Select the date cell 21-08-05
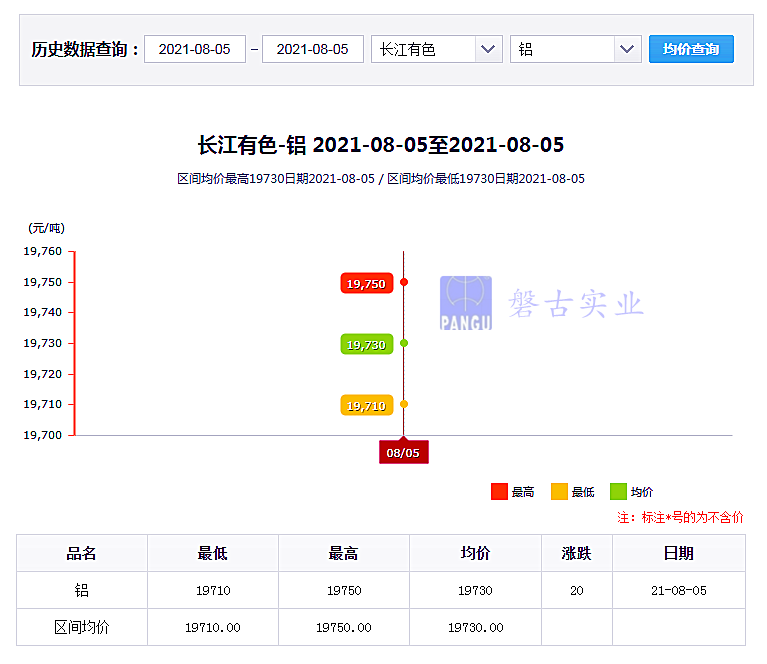This screenshot has height=664, width=767. pyautogui.click(x=679, y=591)
